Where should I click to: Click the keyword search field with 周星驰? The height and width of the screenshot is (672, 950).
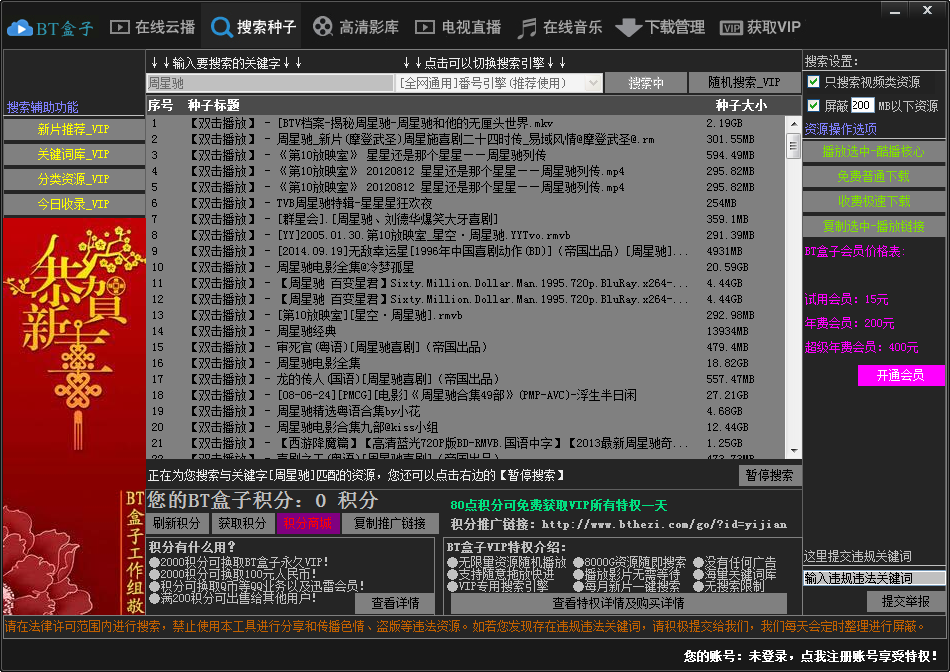coord(270,83)
